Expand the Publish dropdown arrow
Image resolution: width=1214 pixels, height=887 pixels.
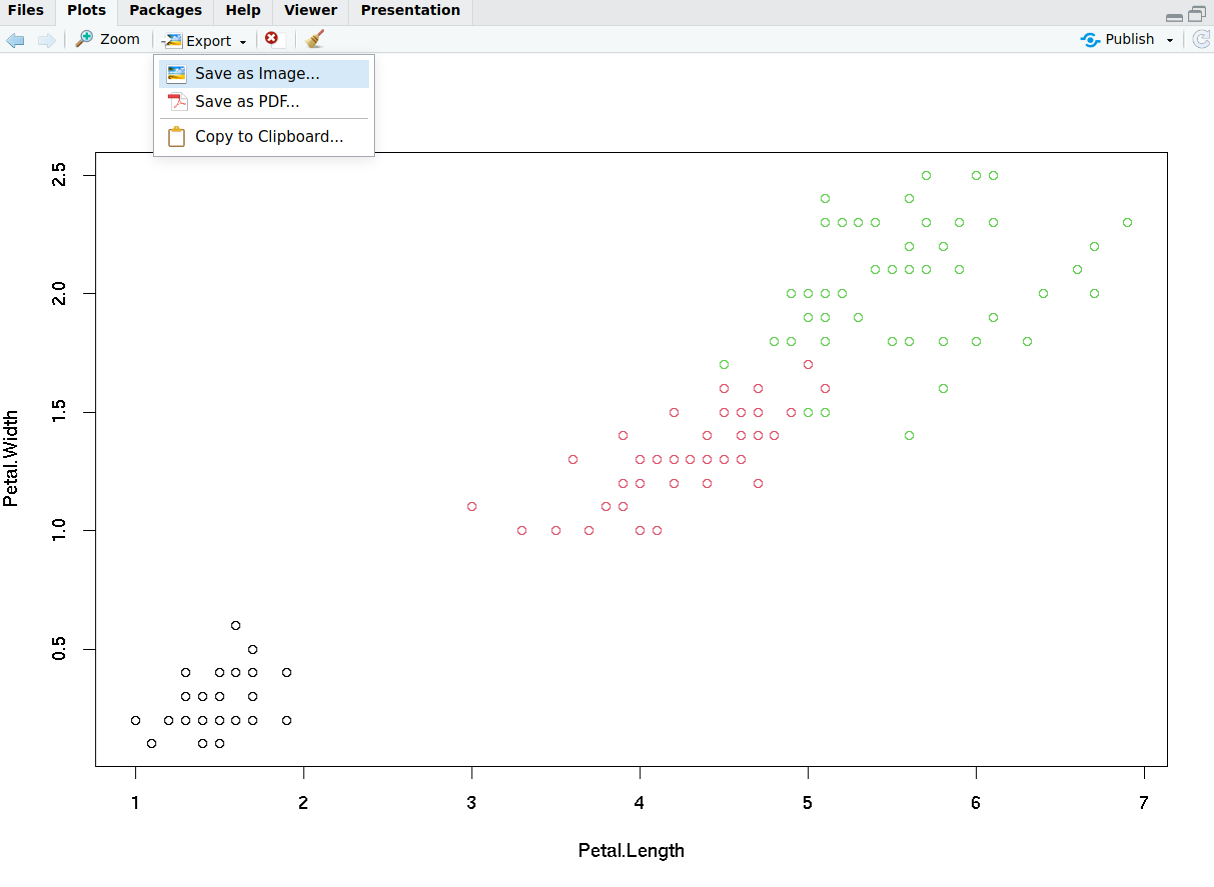coord(1170,41)
